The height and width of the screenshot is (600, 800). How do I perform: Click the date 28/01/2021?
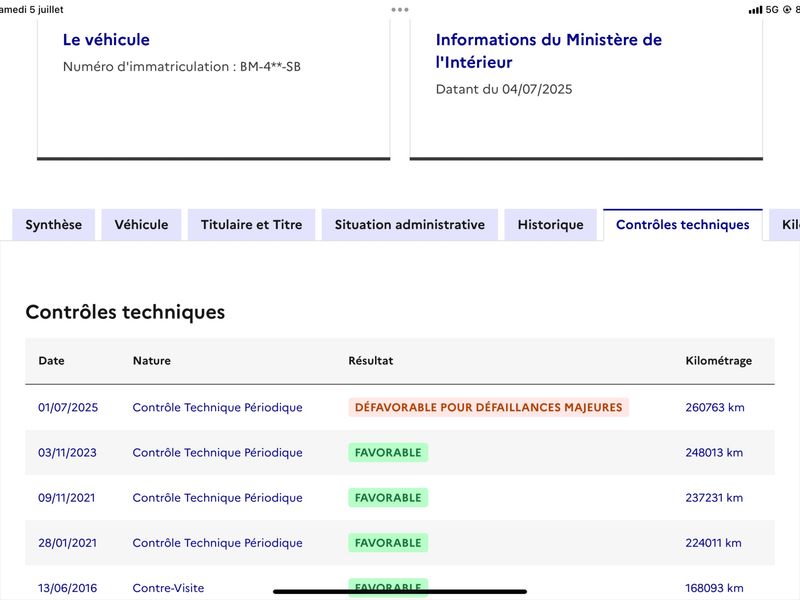tap(67, 543)
